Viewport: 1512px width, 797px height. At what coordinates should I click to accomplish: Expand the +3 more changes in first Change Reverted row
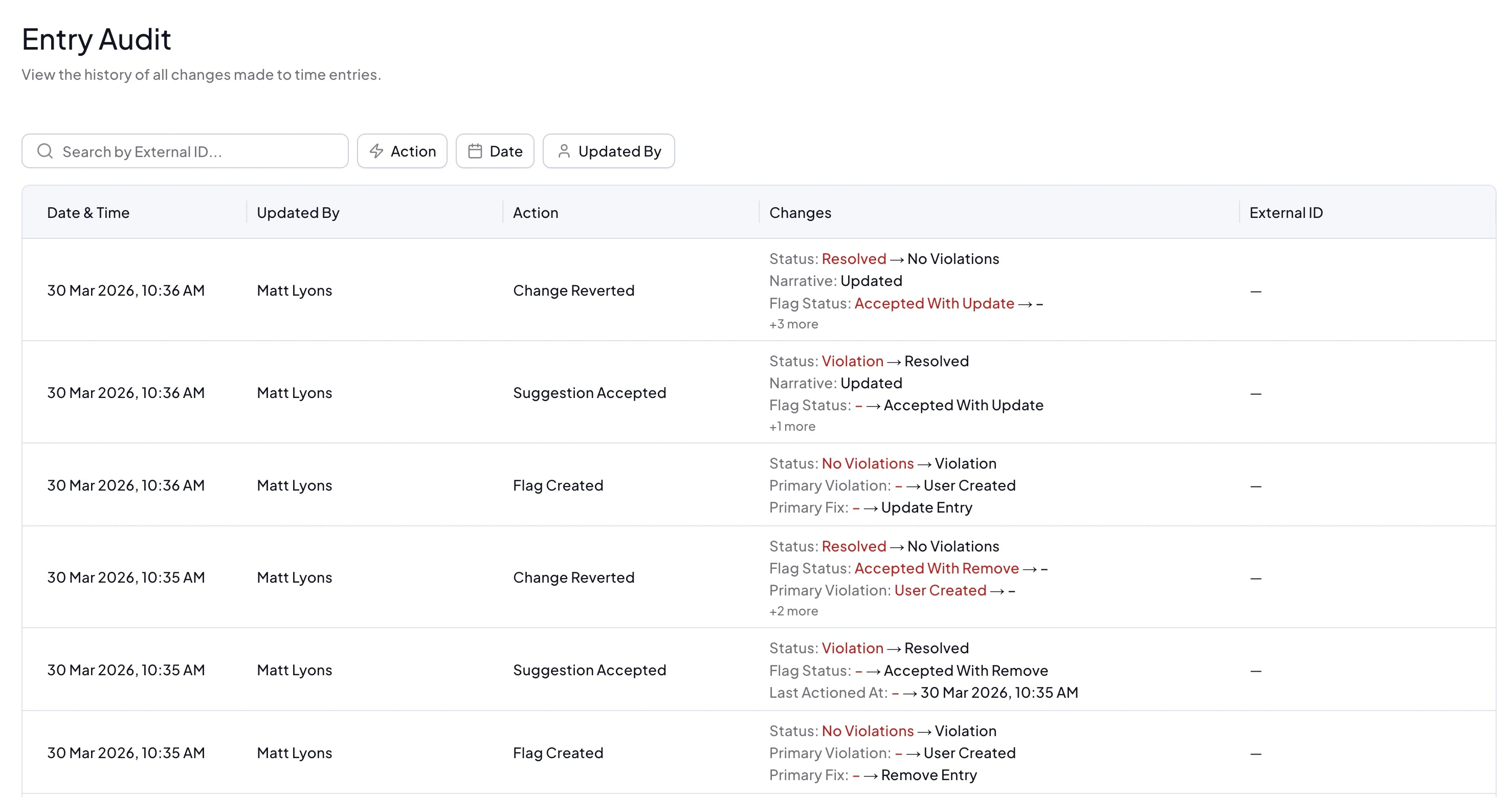(x=793, y=323)
